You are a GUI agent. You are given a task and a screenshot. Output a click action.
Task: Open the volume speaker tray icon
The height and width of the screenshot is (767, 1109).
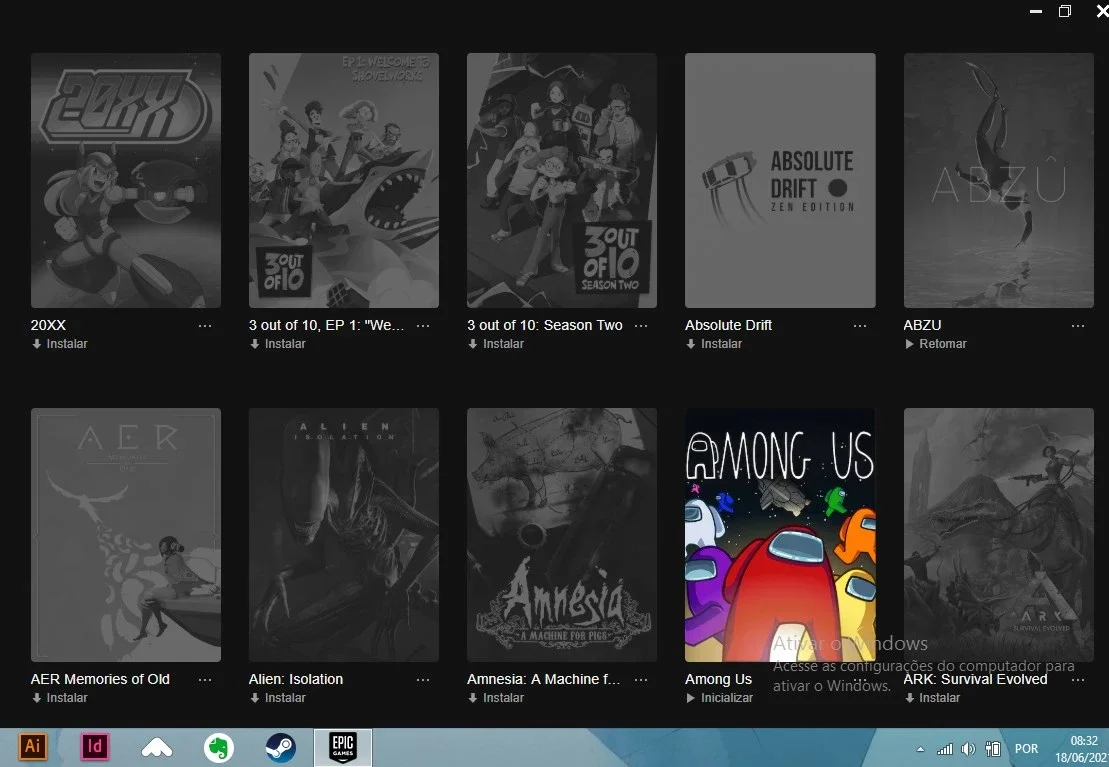click(x=968, y=749)
